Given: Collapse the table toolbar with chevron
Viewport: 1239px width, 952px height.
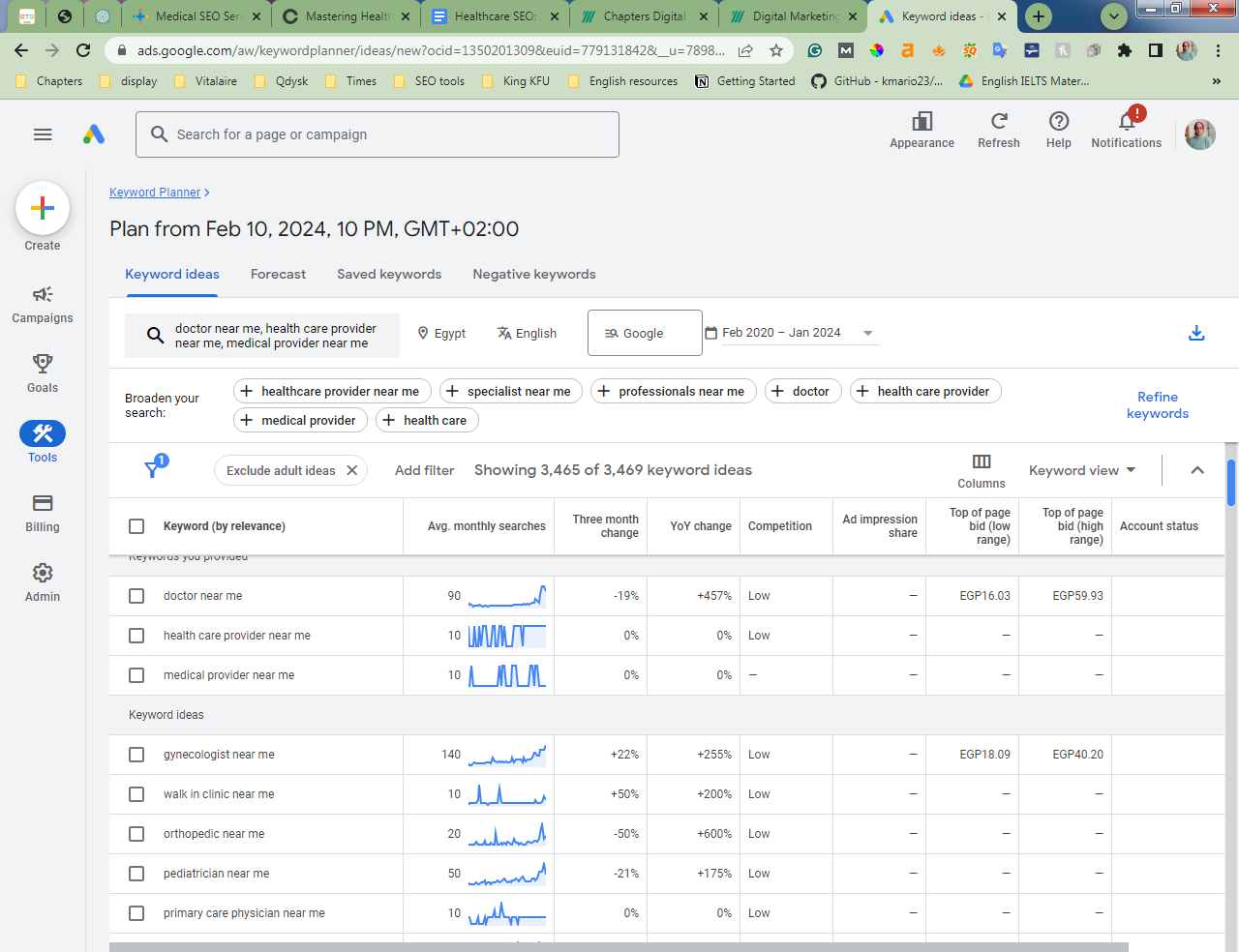Looking at the screenshot, I should point(1197,470).
